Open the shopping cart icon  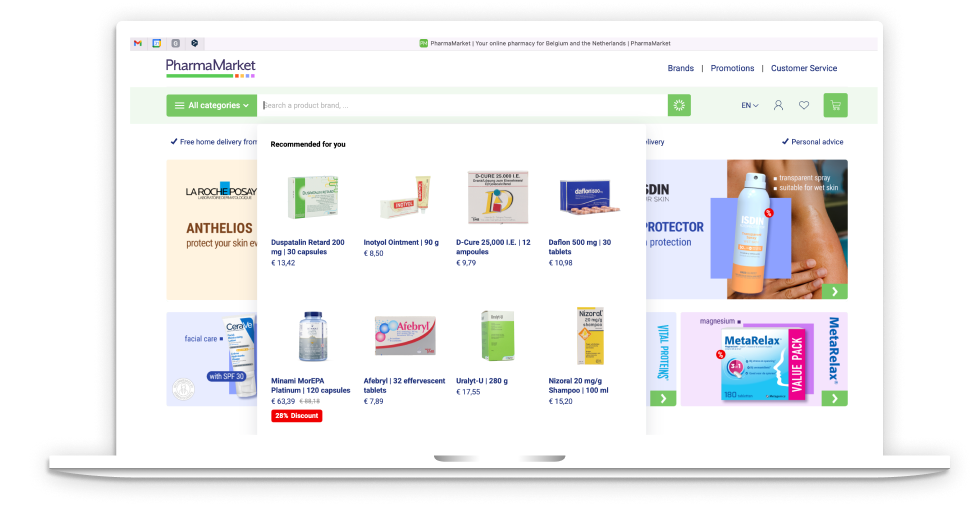[x=835, y=105]
